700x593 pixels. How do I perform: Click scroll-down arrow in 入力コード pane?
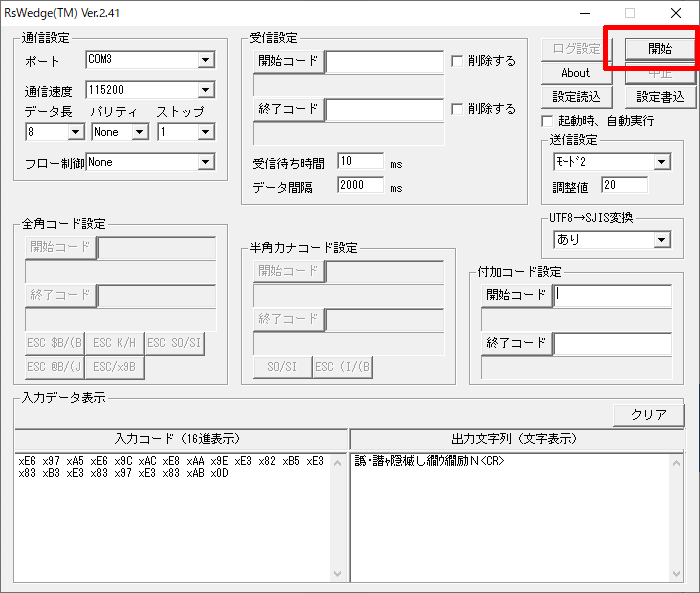[x=338, y=574]
